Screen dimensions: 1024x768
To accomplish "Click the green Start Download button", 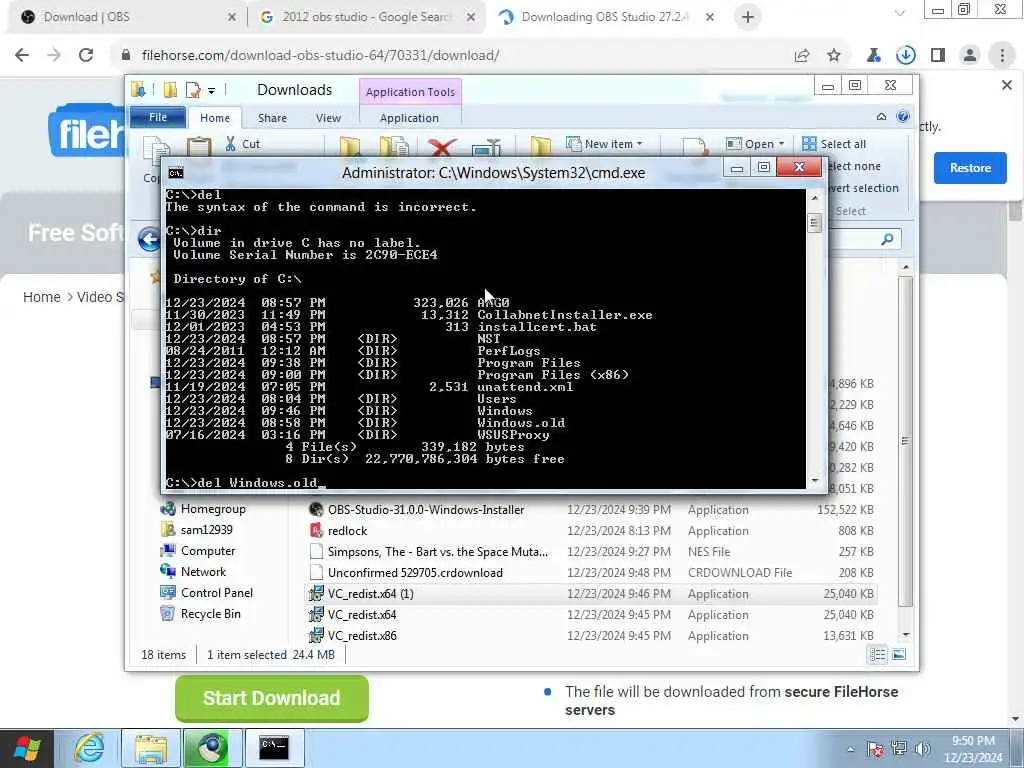I will click(x=272, y=698).
